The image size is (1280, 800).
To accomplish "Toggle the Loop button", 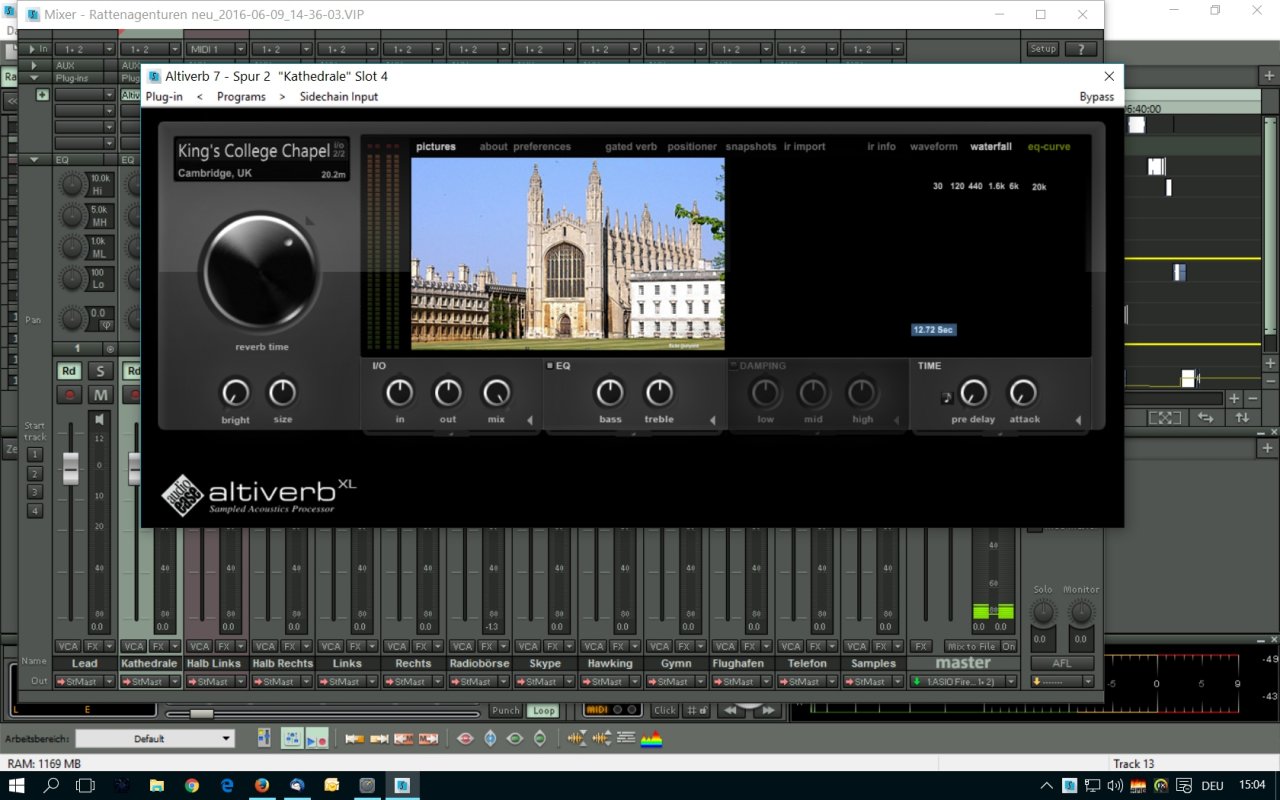I will pyautogui.click(x=544, y=710).
